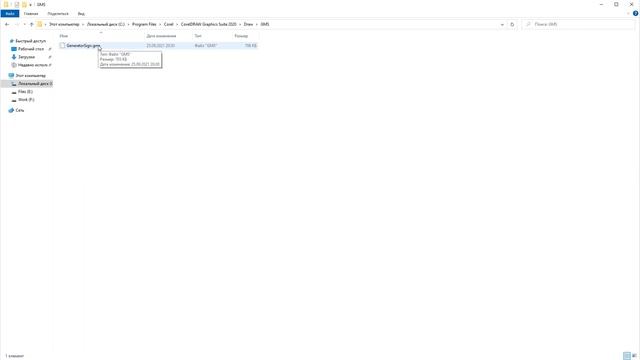Click the folder icon in the address bar

click(40, 24)
